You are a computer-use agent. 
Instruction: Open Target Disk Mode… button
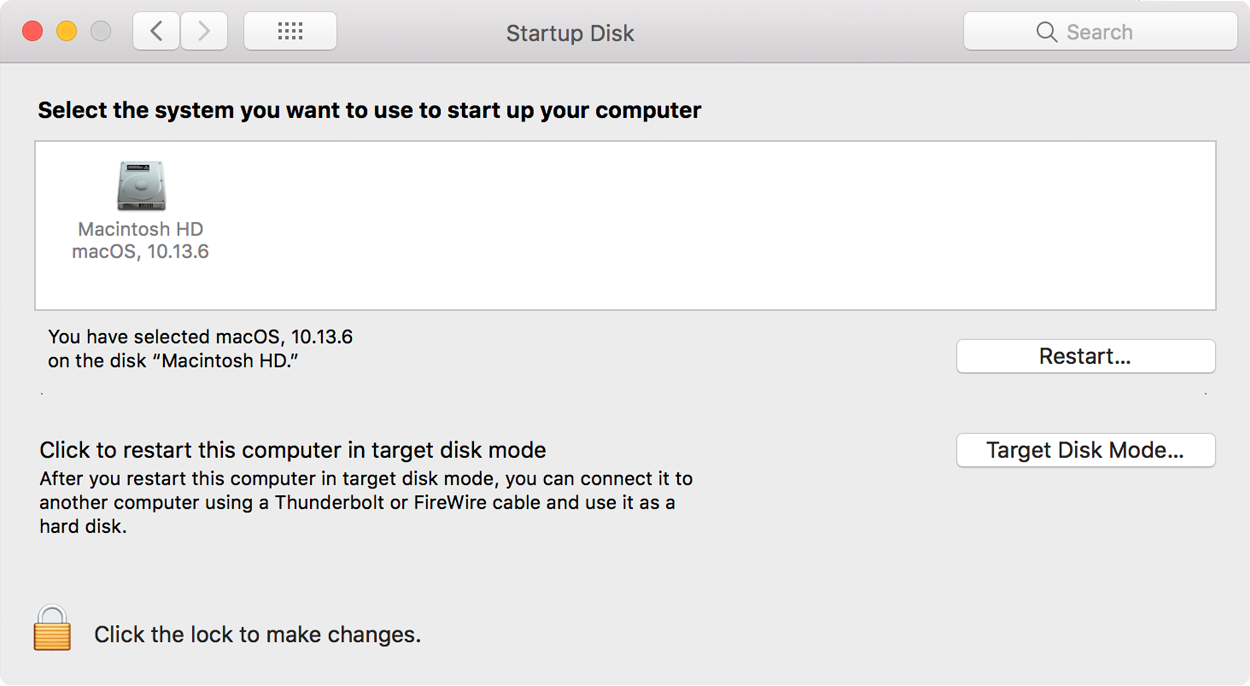click(x=1085, y=451)
